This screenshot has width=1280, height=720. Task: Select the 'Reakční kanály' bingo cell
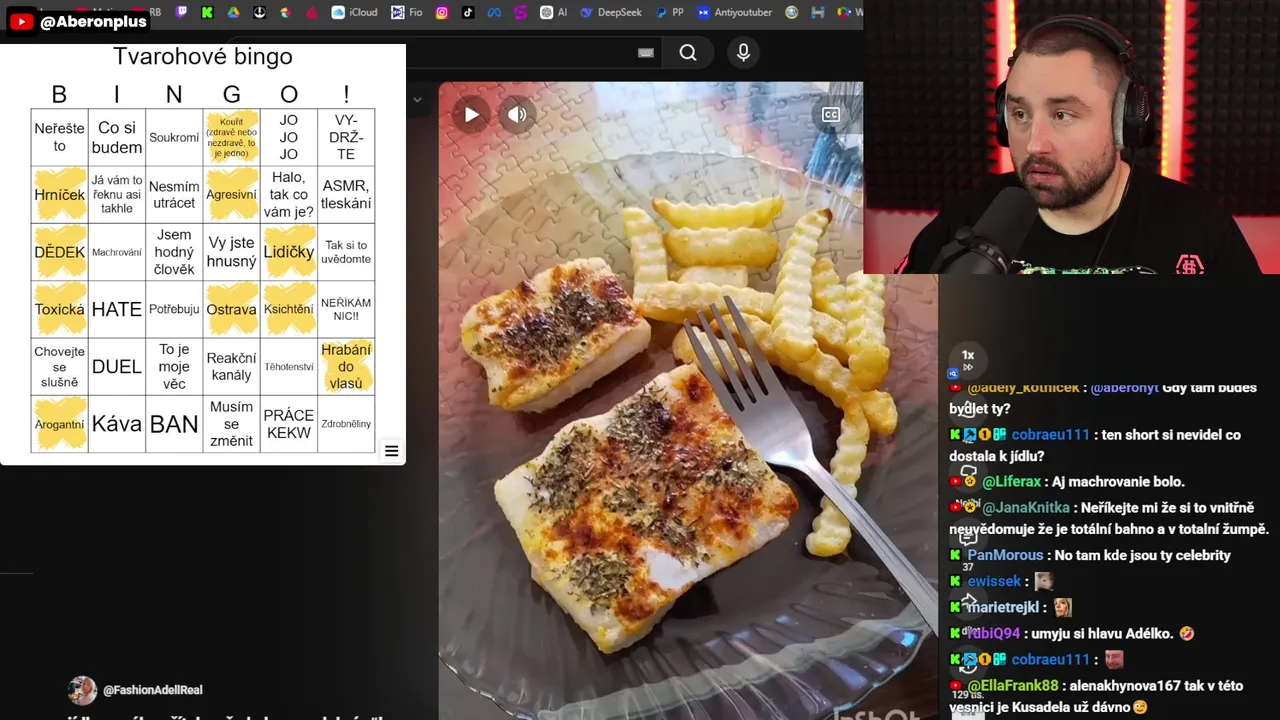(x=231, y=366)
